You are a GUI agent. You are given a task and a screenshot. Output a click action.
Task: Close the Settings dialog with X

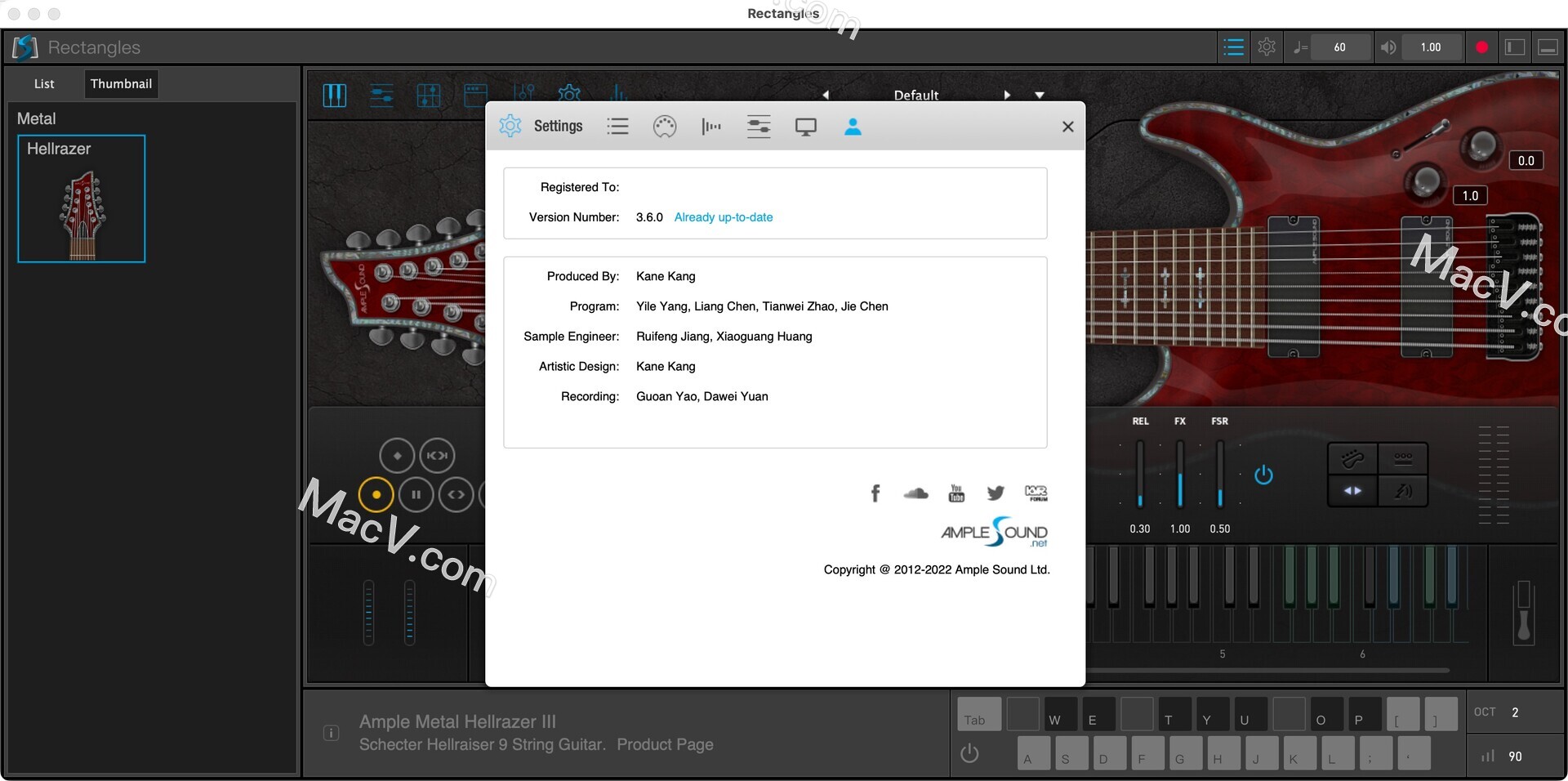[x=1067, y=126]
